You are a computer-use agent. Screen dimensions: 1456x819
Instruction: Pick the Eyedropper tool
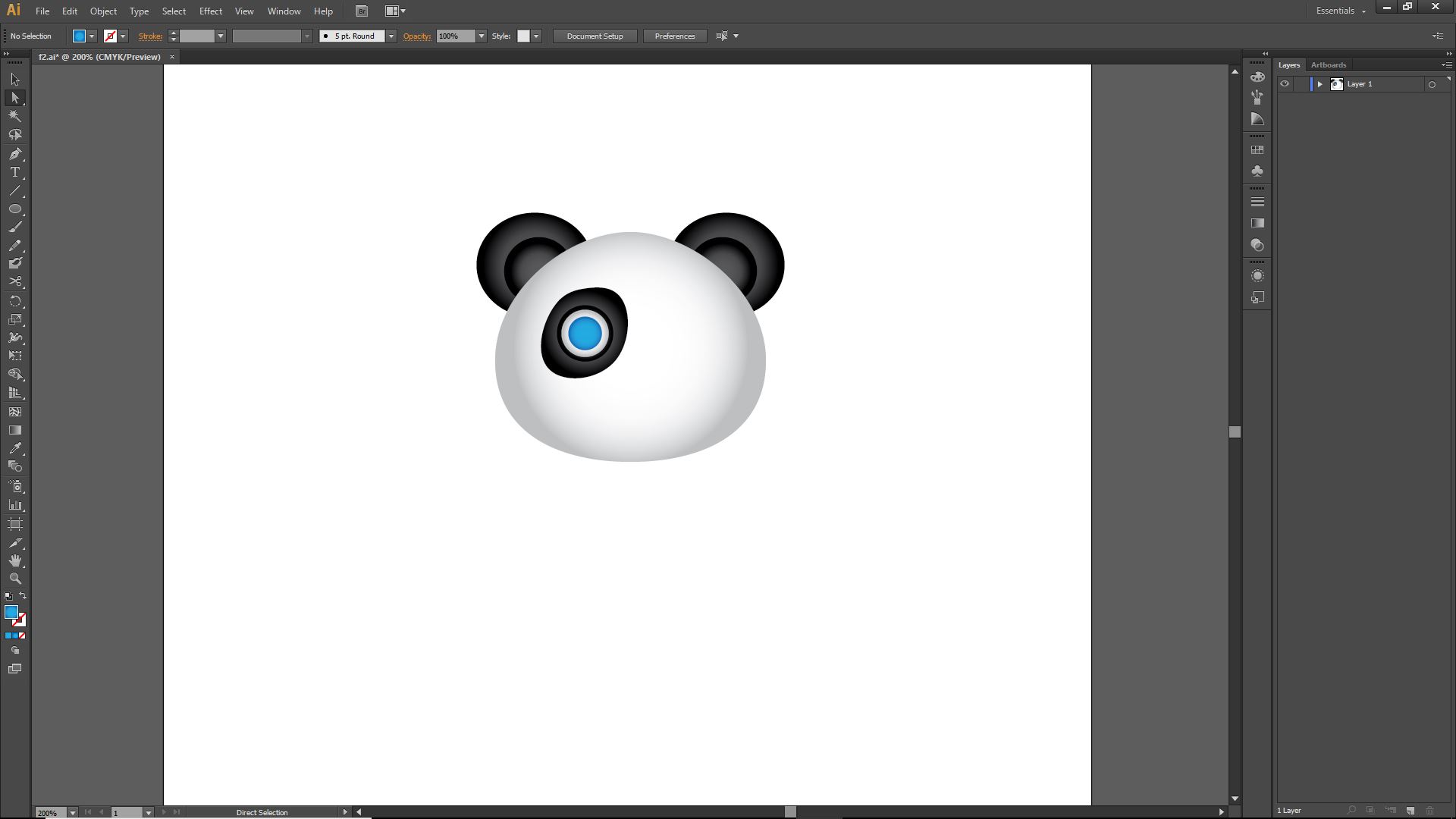[14, 448]
